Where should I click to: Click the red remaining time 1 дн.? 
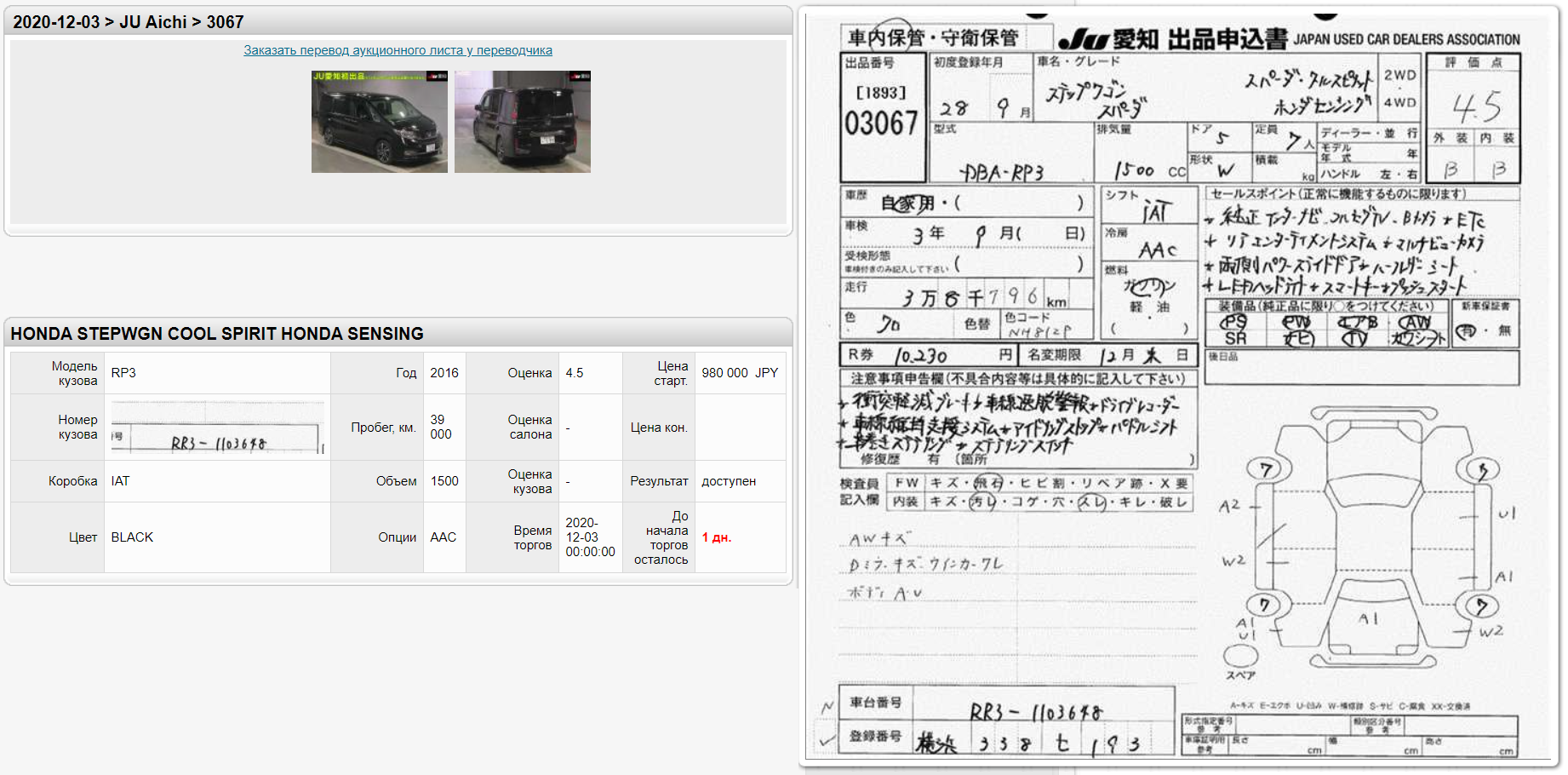pyautogui.click(x=717, y=537)
